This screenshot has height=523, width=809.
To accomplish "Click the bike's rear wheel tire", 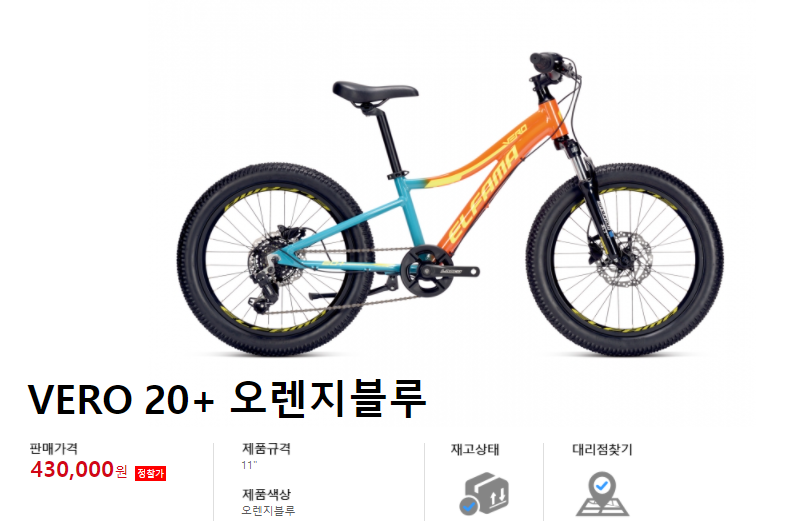I will click(276, 259).
